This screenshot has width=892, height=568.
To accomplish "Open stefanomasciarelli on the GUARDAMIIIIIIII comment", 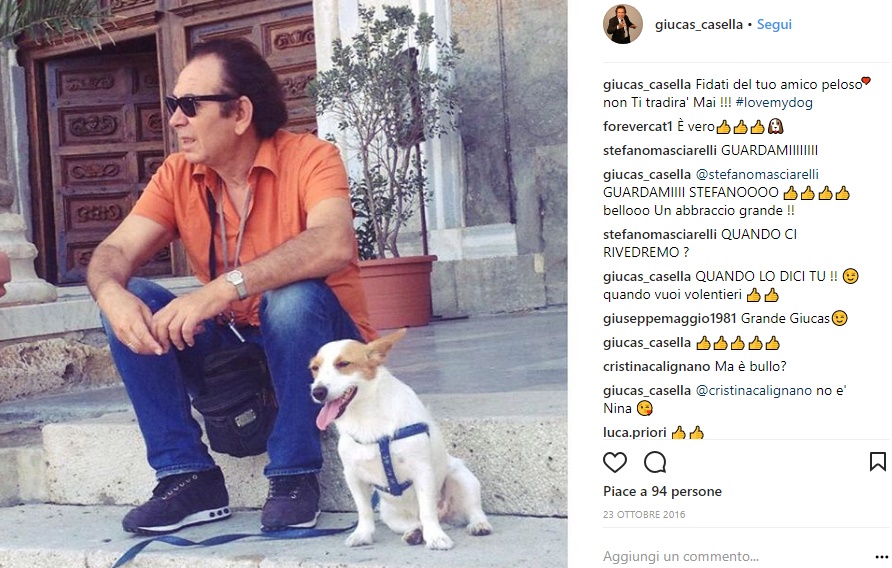I will pyautogui.click(x=660, y=150).
